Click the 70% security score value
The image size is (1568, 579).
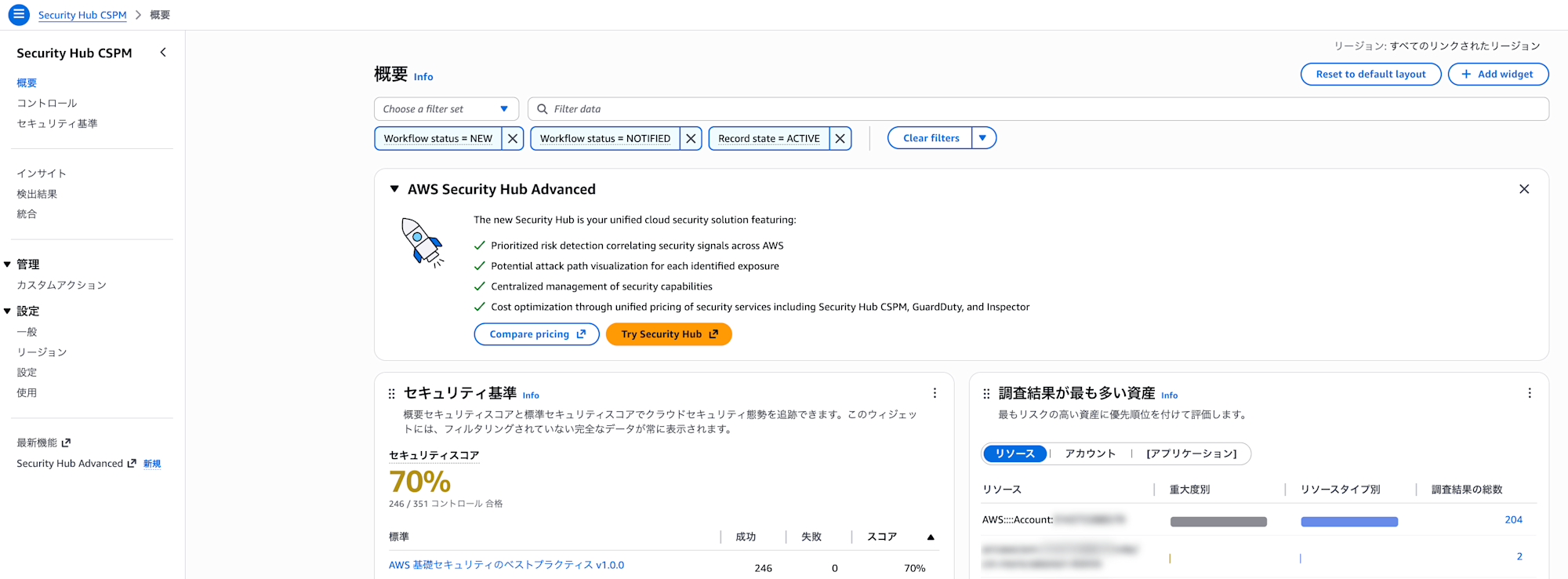pyautogui.click(x=420, y=482)
